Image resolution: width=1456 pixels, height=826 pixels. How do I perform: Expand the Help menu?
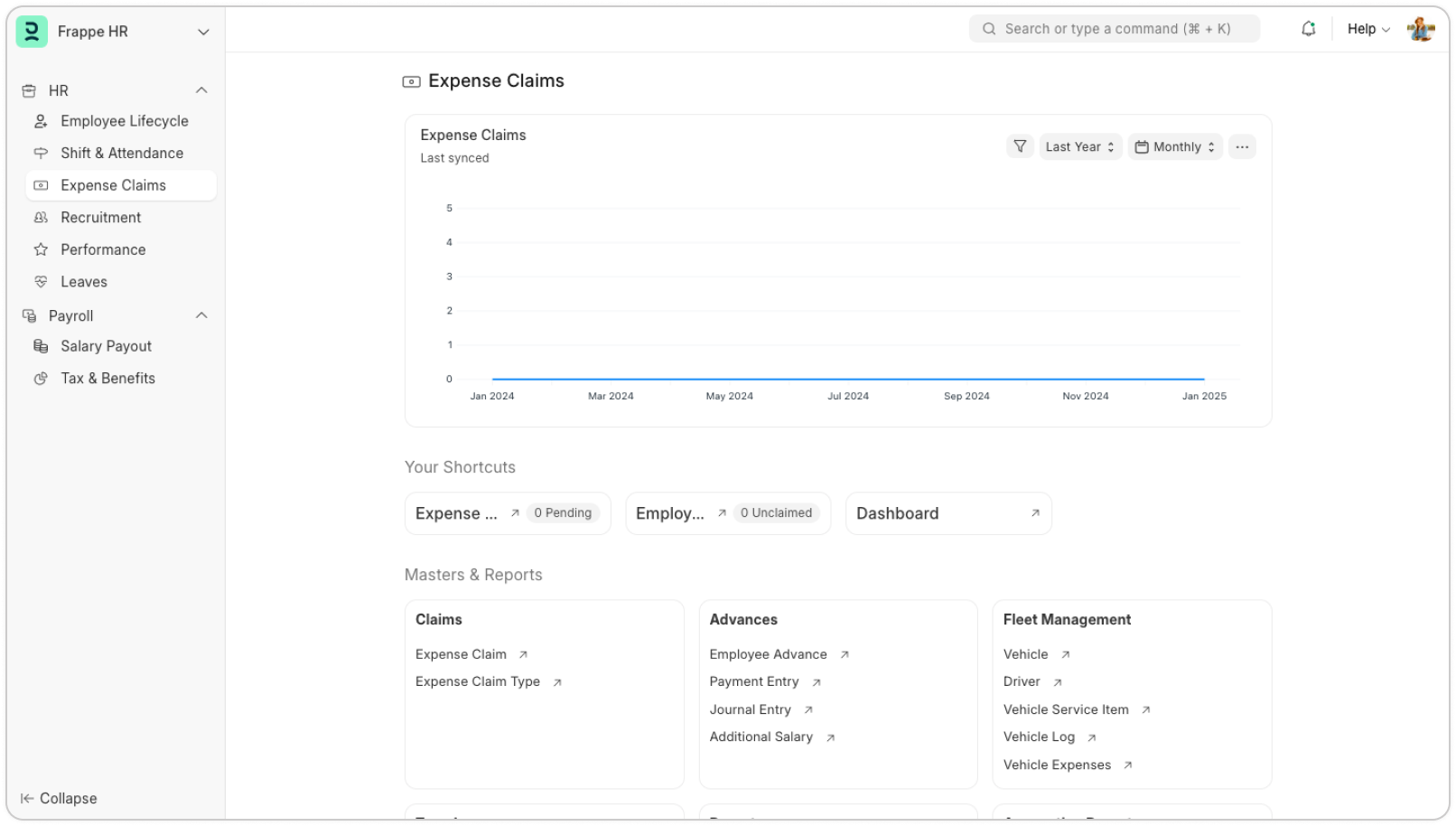click(x=1367, y=29)
